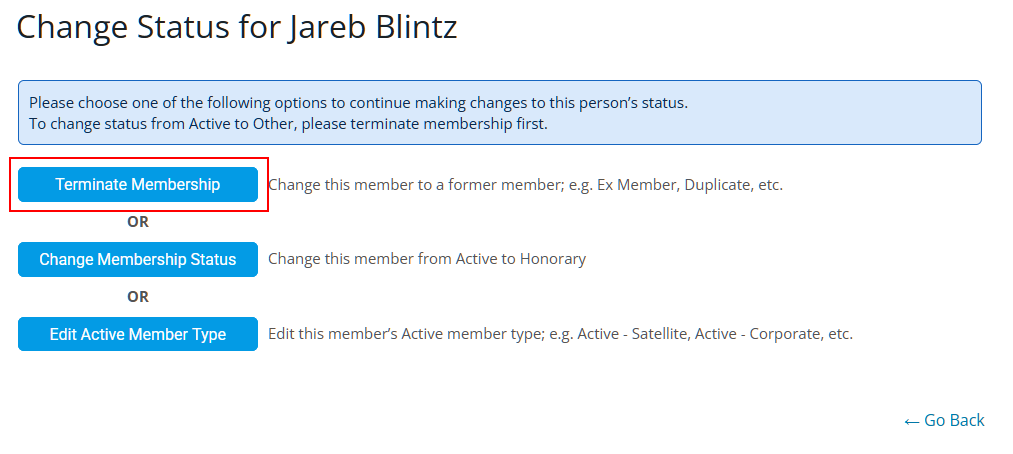Click the Terminate Membership button

coord(138,185)
